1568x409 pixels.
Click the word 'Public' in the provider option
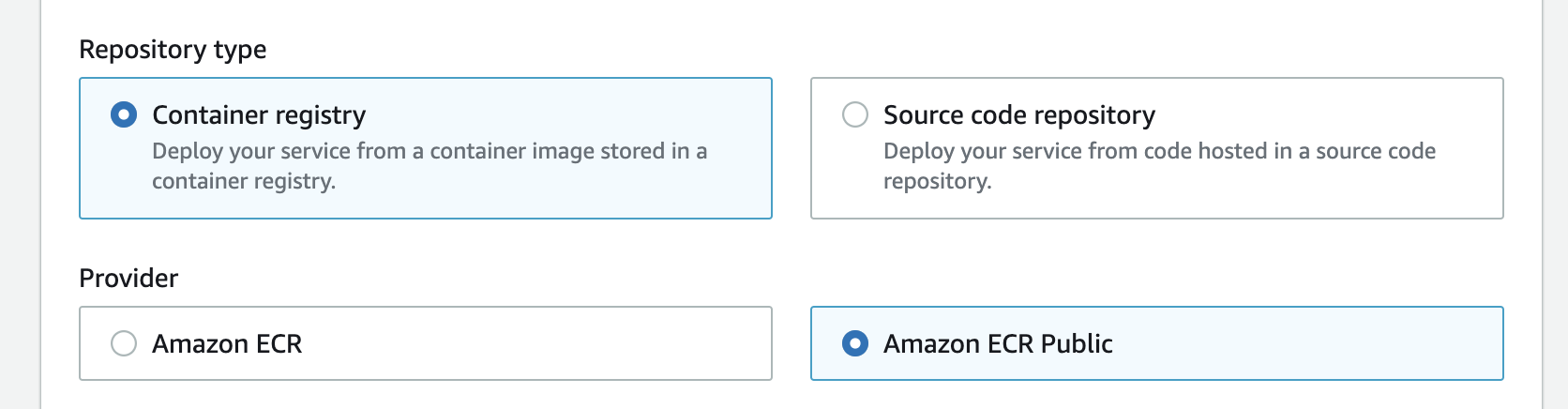coord(1077,343)
